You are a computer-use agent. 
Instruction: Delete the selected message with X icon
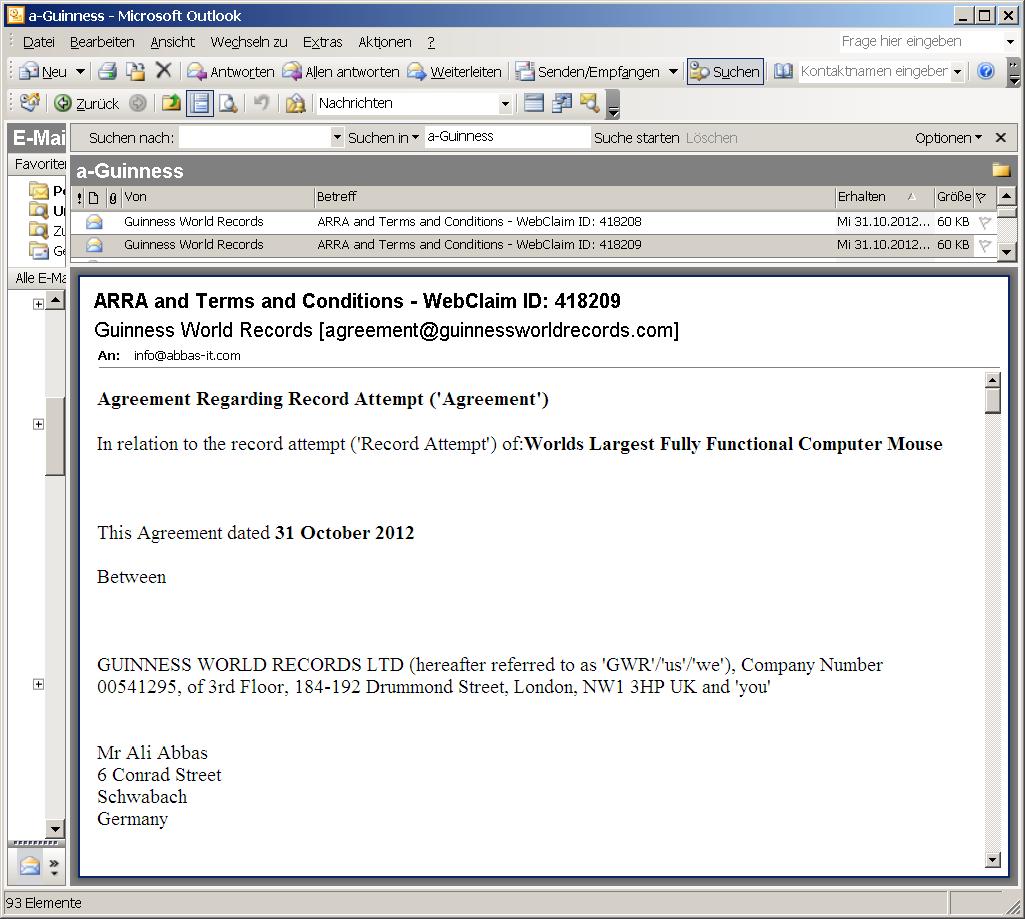pos(164,71)
